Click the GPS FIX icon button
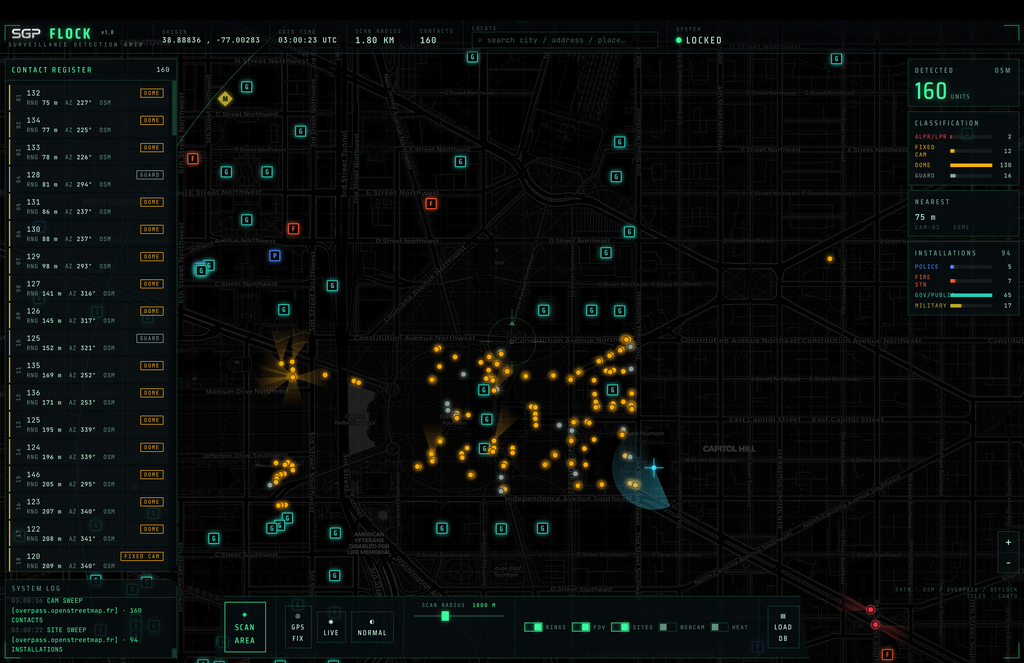The width and height of the screenshot is (1024, 663). 298,627
